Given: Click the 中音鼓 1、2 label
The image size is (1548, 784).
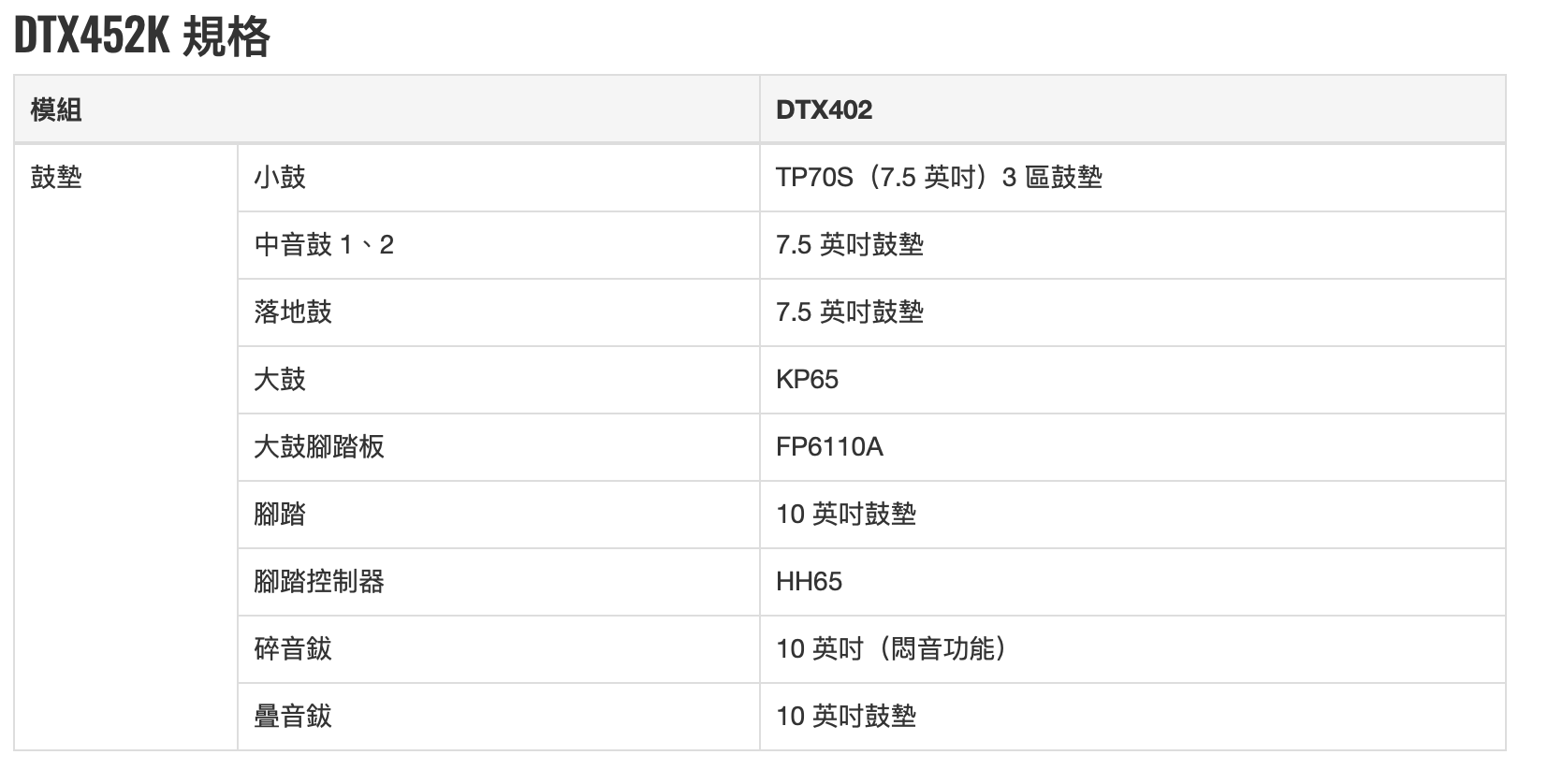Looking at the screenshot, I should [324, 244].
